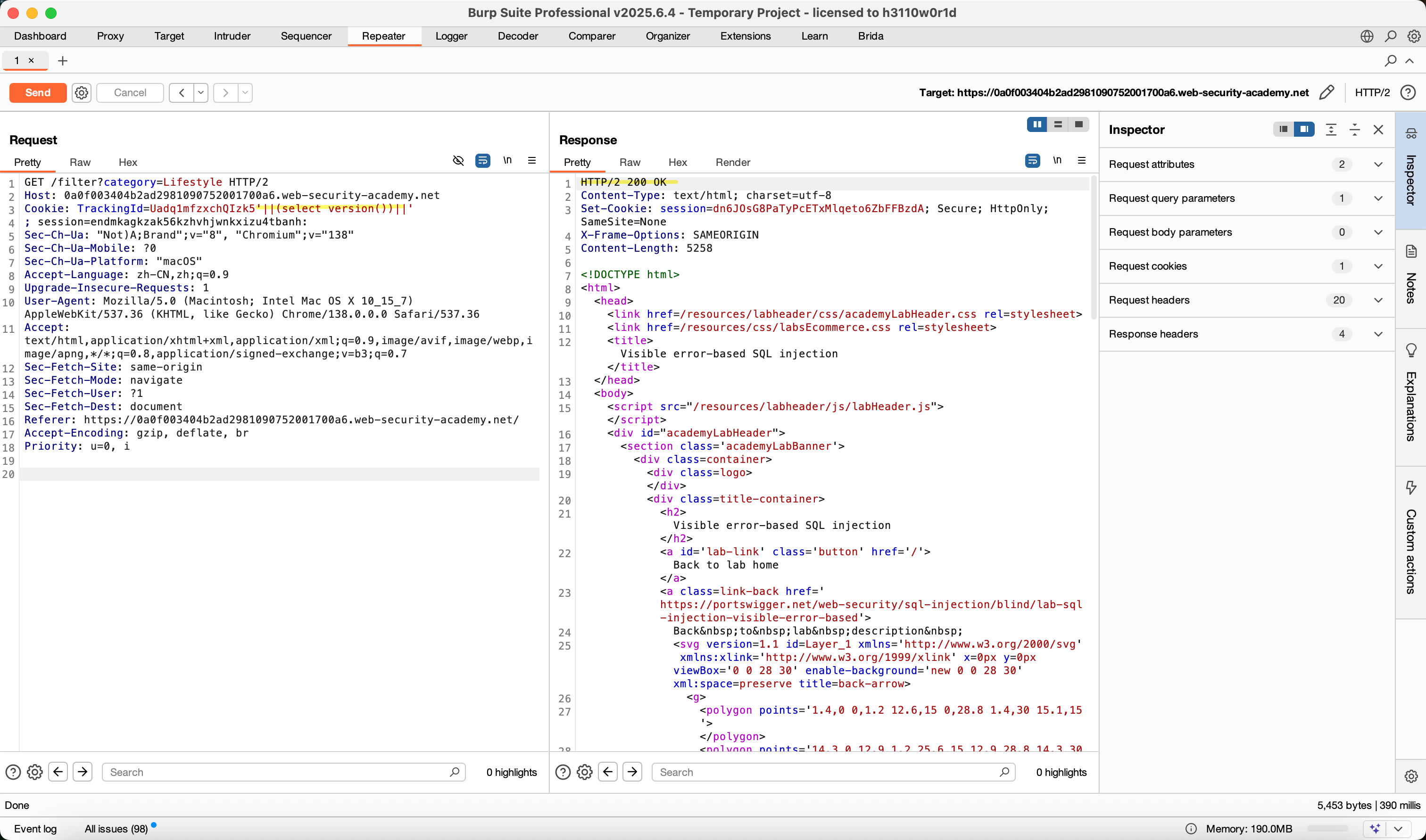The height and width of the screenshot is (840, 1426).
Task: Expand Request query parameters section
Action: coord(1246,198)
